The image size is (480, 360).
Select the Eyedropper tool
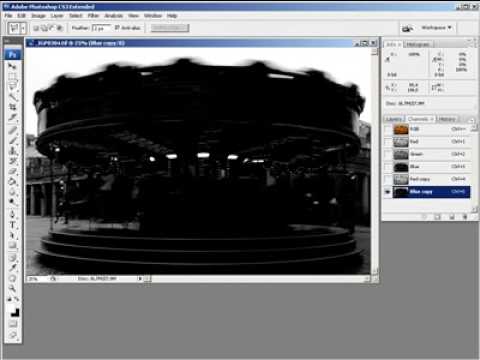(13, 267)
